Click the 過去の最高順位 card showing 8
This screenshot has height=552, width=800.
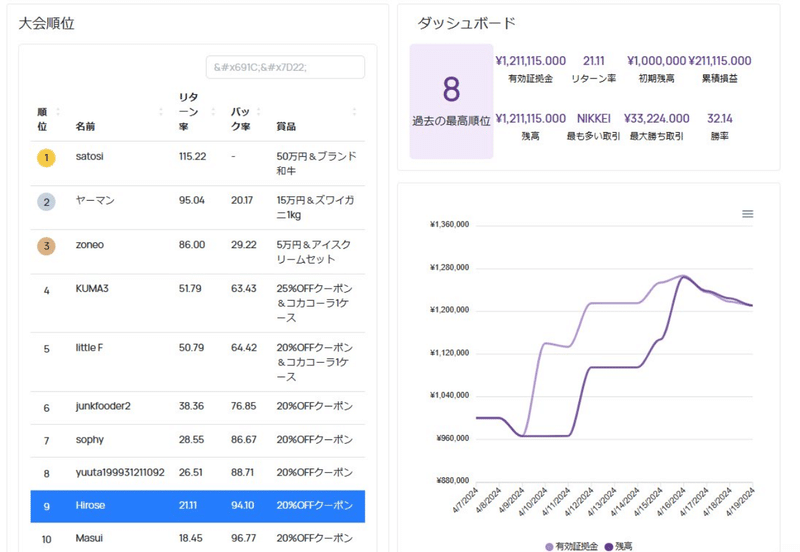(451, 101)
